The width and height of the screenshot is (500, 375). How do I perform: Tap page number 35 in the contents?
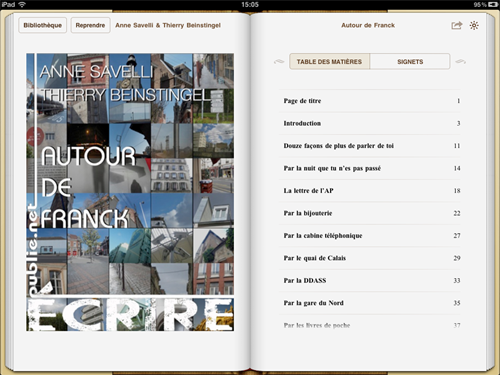(x=457, y=303)
